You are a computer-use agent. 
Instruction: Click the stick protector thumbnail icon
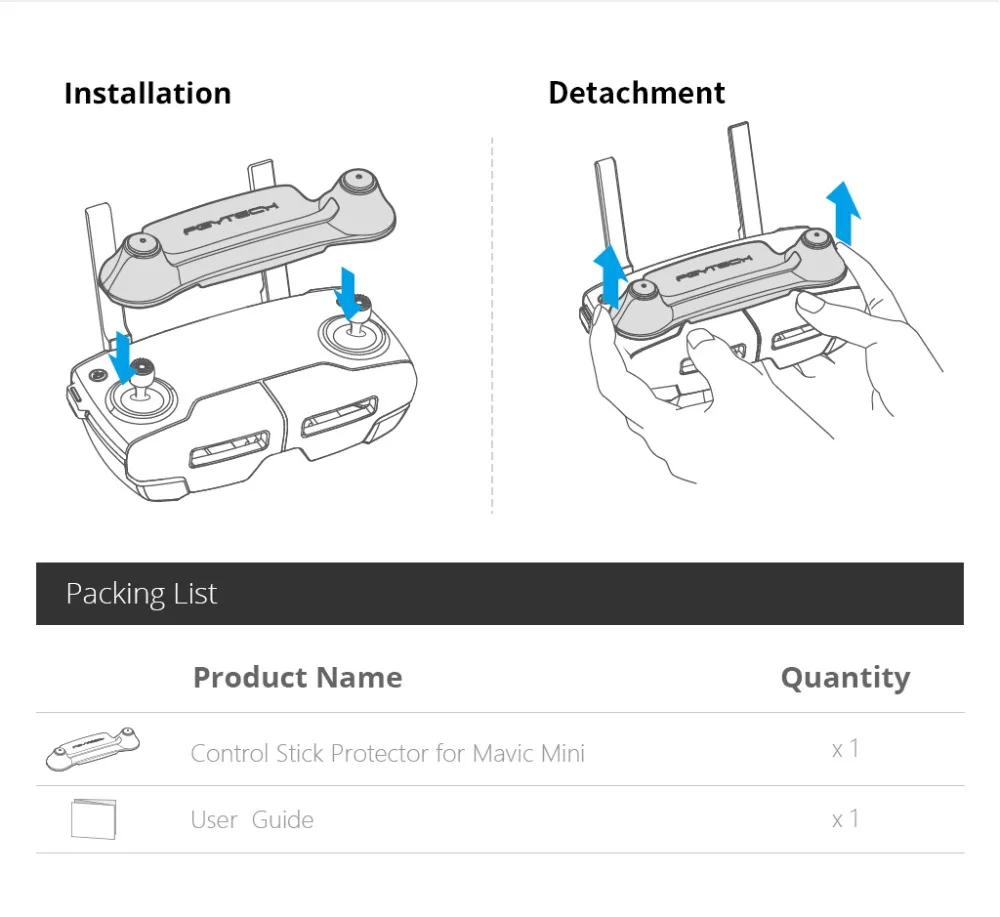pyautogui.click(x=93, y=749)
